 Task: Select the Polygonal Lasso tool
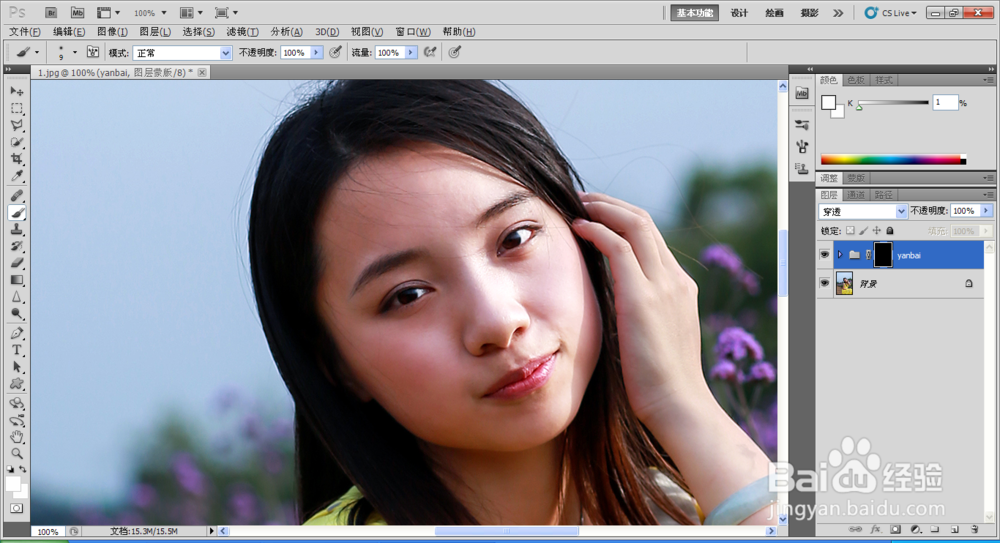tap(17, 126)
